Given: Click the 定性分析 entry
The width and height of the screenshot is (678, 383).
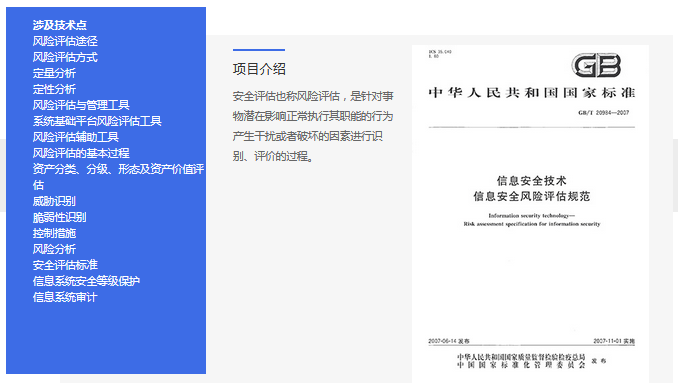Looking at the screenshot, I should click(x=54, y=89).
